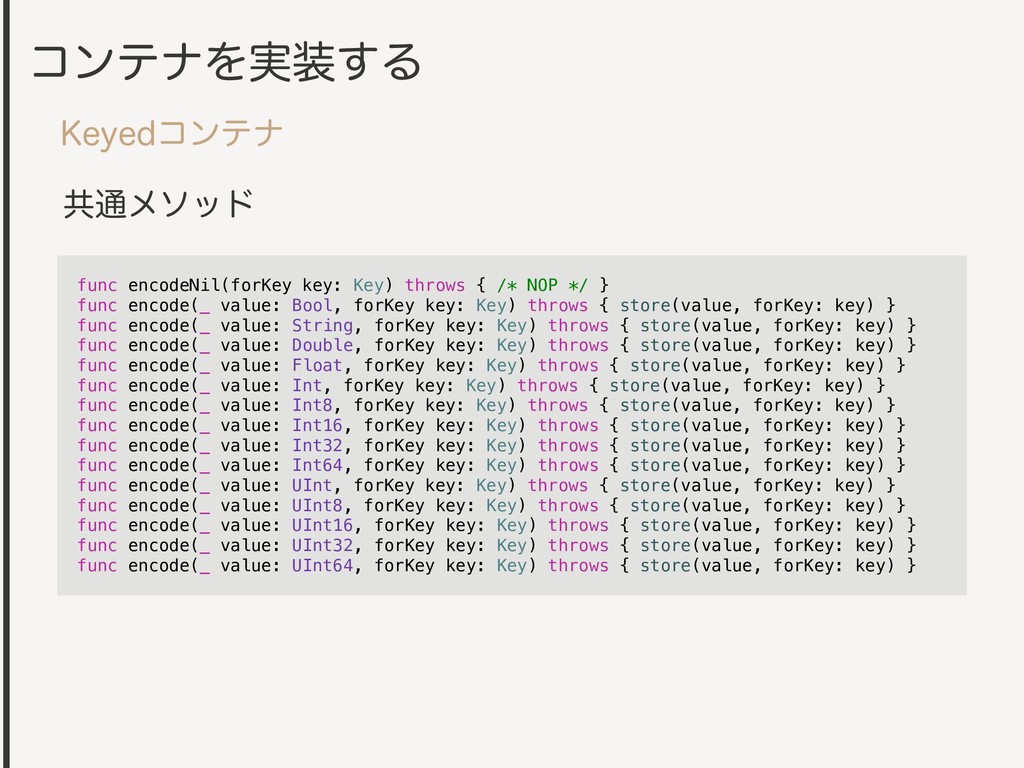
Task: Click the Keyedコンテナ subtitle
Action: pyautogui.click(x=171, y=133)
